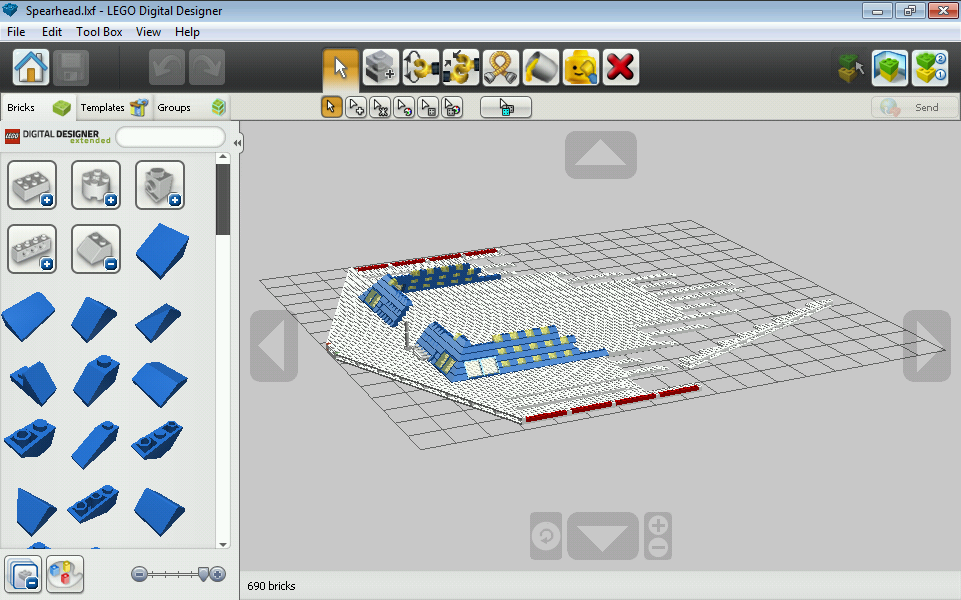Screen dimensions: 961x600
Task: Open the Tool Box menu
Action: click(99, 32)
